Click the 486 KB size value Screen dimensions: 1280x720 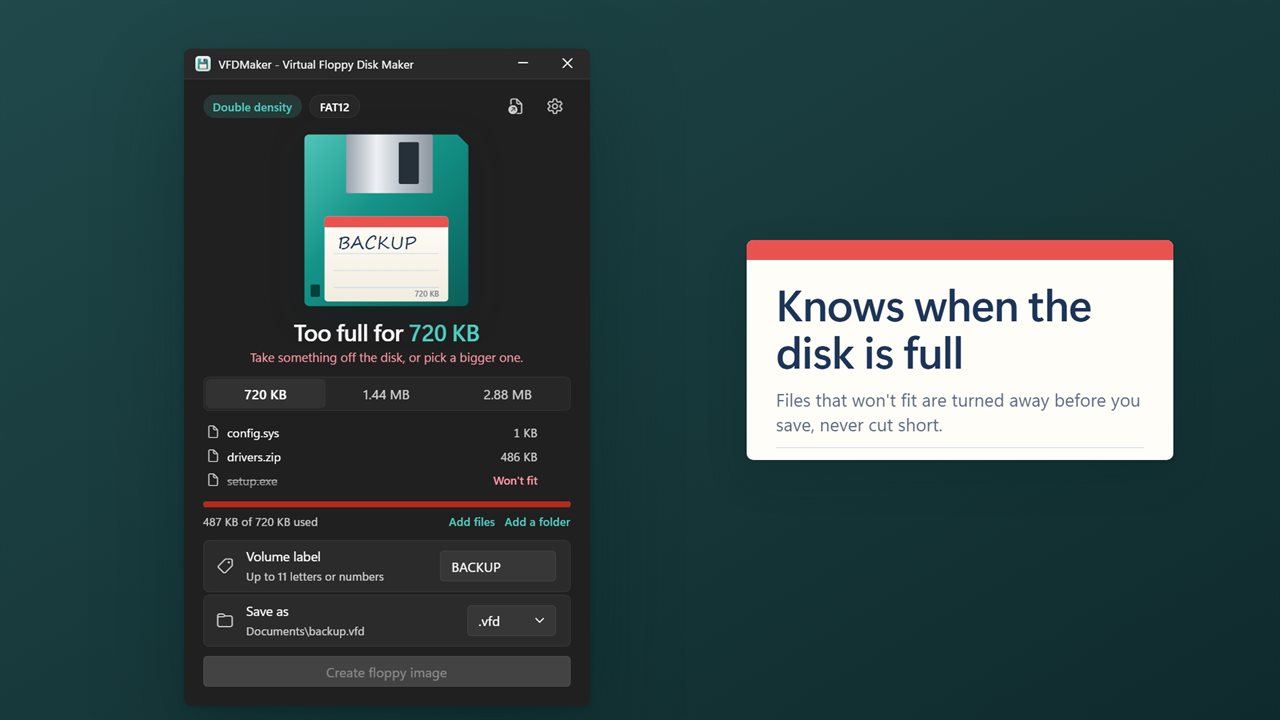point(519,457)
